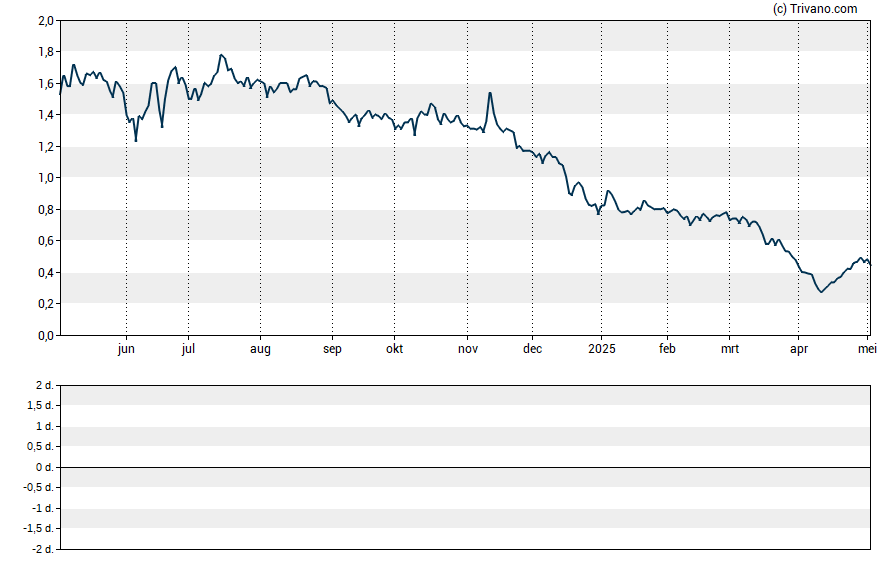Click the 'nov' month label
The image size is (888, 565).
pyautogui.click(x=468, y=349)
